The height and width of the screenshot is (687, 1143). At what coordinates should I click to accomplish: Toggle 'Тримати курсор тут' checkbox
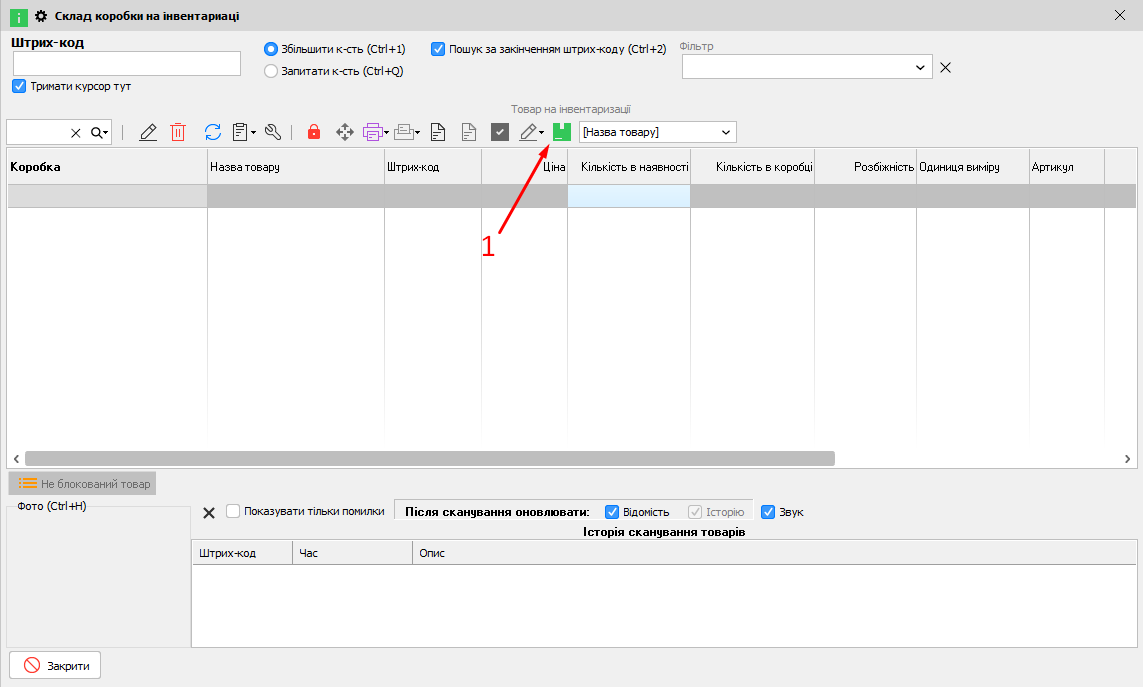[19, 86]
